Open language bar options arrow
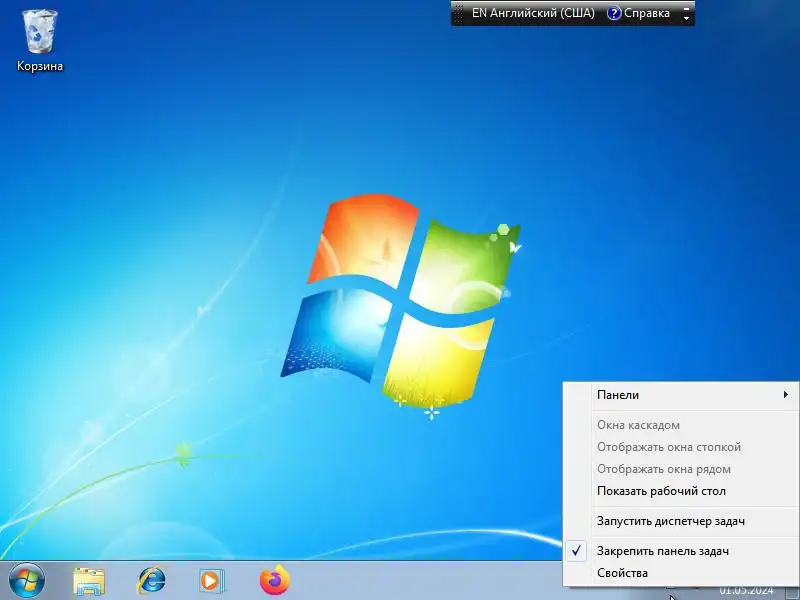Screen dimensions: 800x600 687,18
